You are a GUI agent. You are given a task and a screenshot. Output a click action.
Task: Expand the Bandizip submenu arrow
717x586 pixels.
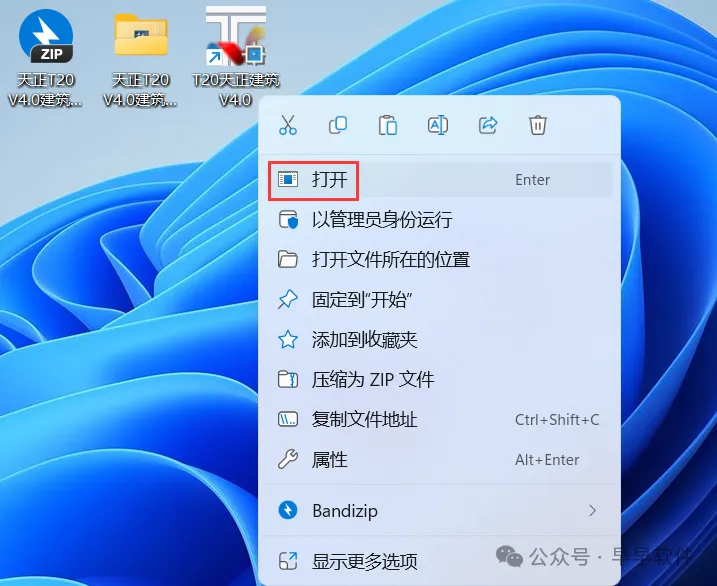point(593,511)
